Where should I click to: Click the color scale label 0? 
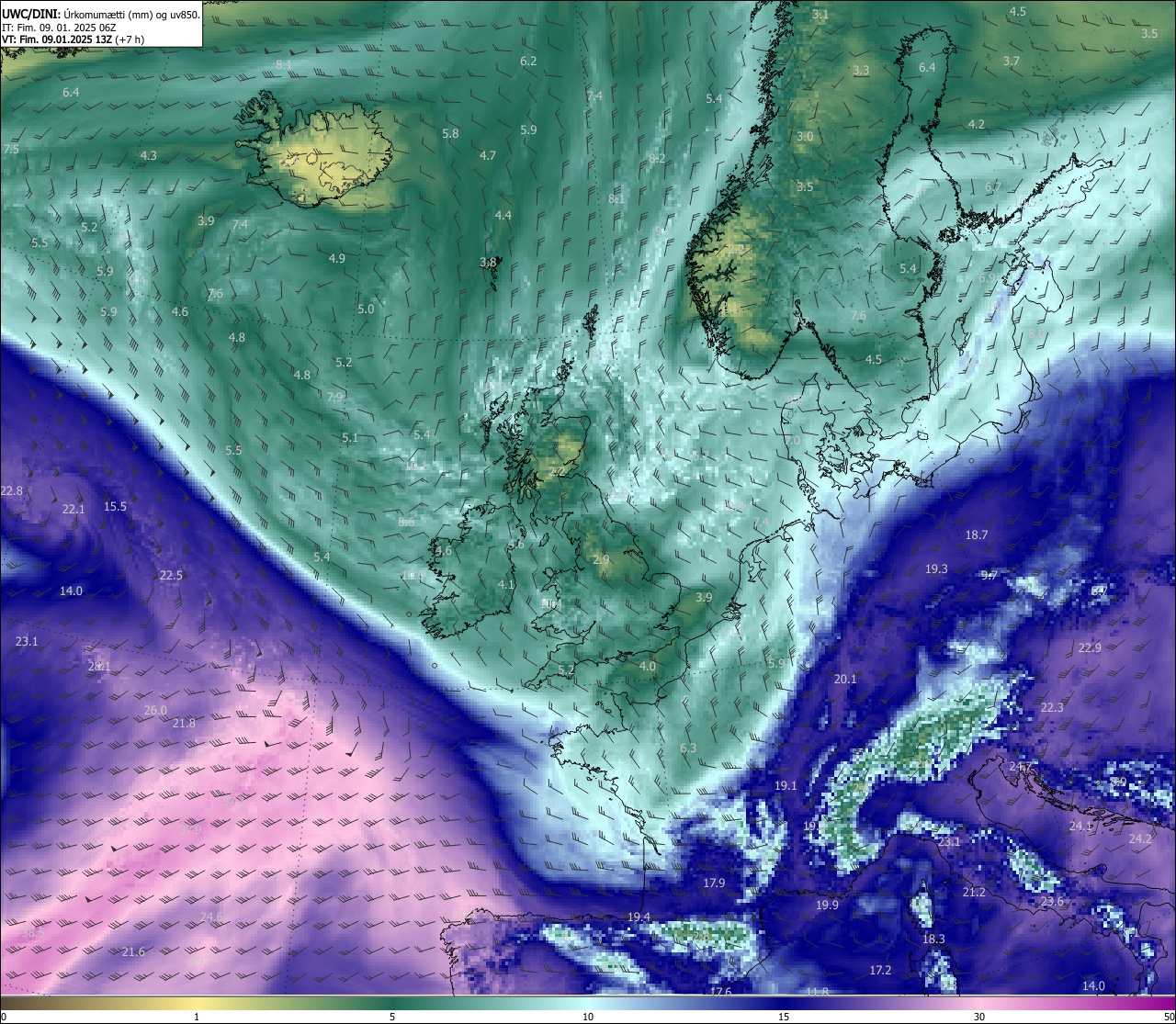pos(4,1017)
